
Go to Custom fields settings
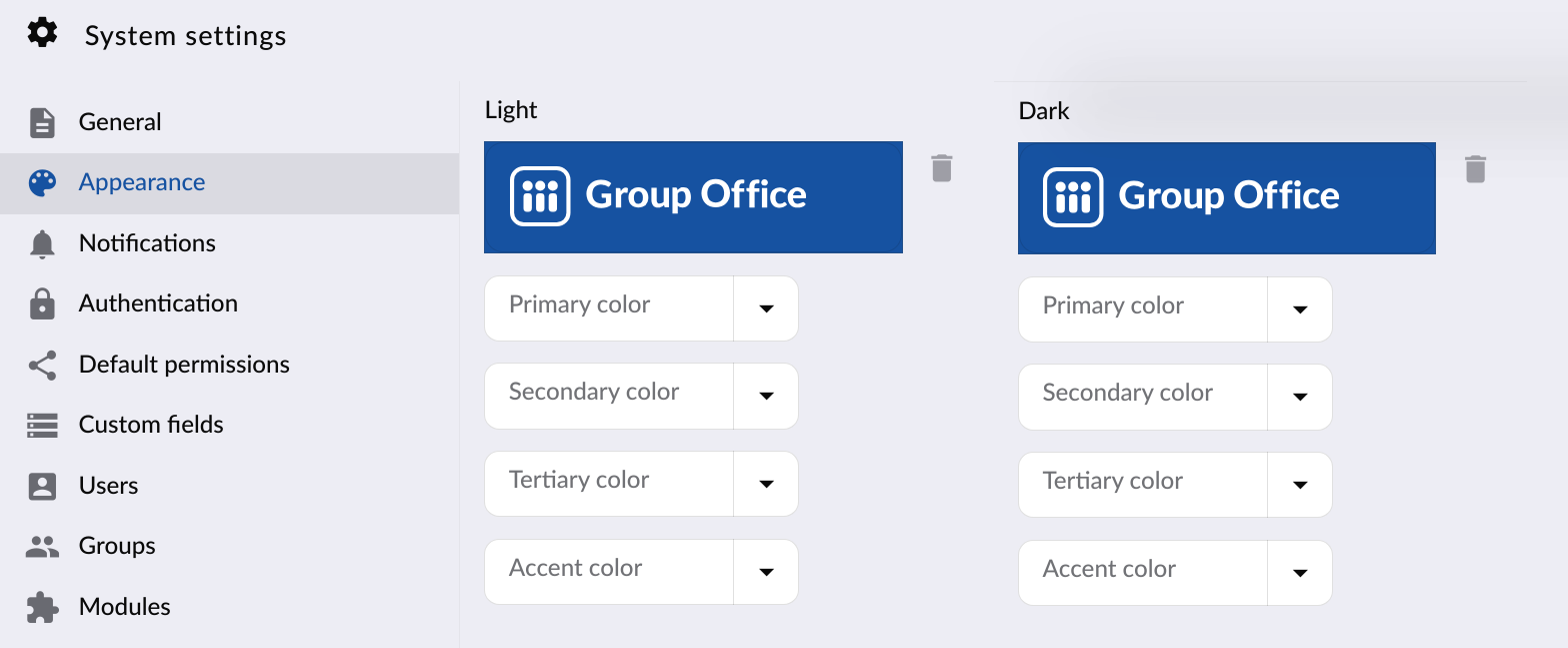229,425
